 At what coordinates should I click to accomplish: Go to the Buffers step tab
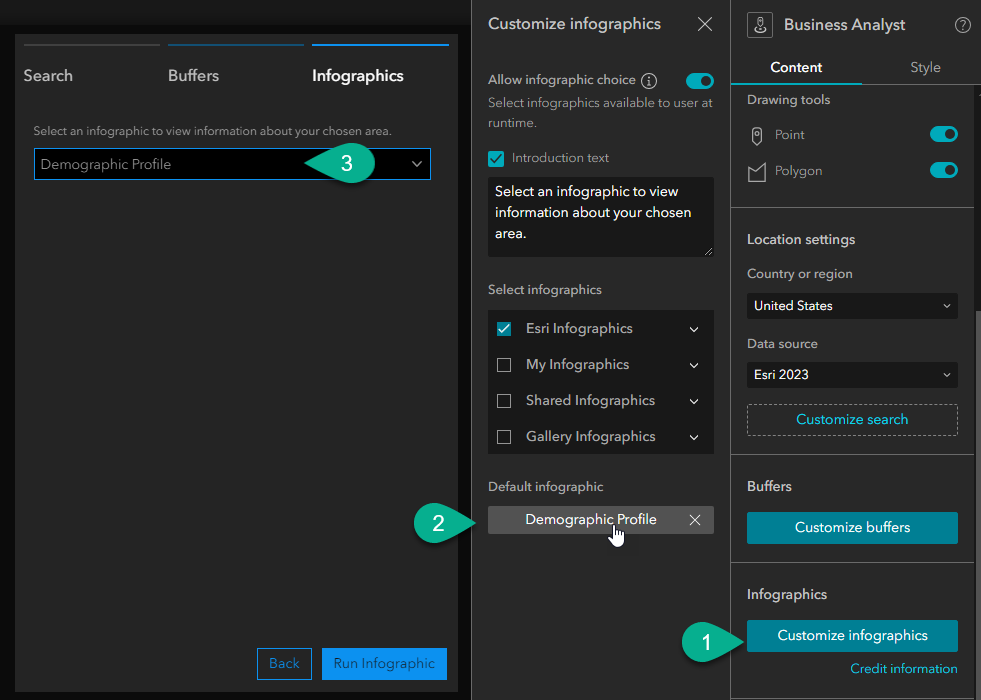[x=194, y=76]
